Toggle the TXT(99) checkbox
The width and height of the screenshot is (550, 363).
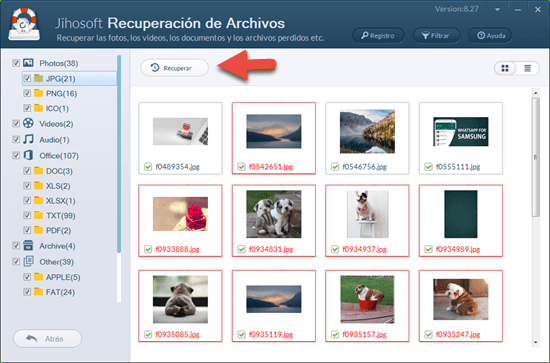(27, 215)
